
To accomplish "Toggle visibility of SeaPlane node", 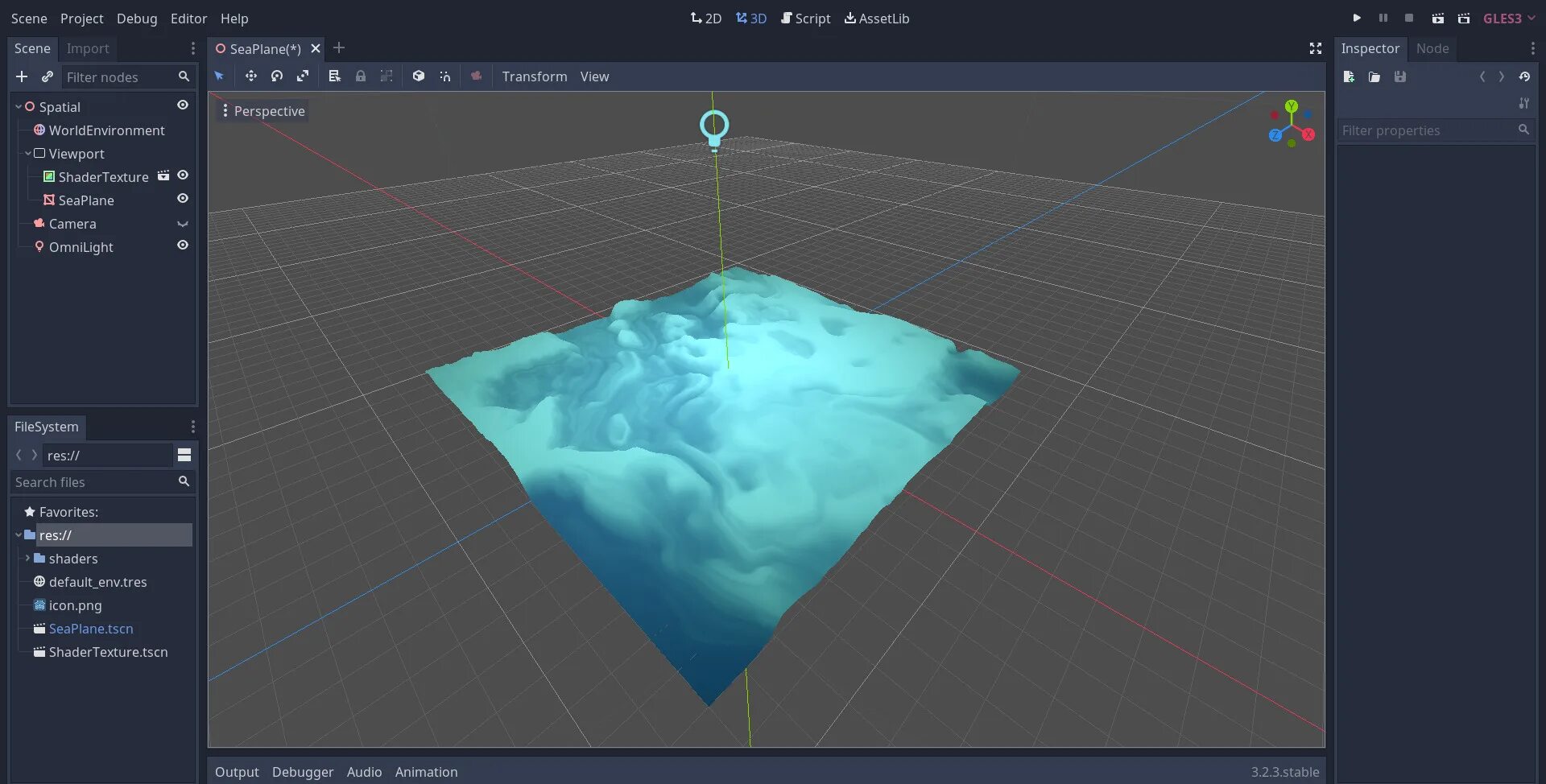I will [183, 199].
